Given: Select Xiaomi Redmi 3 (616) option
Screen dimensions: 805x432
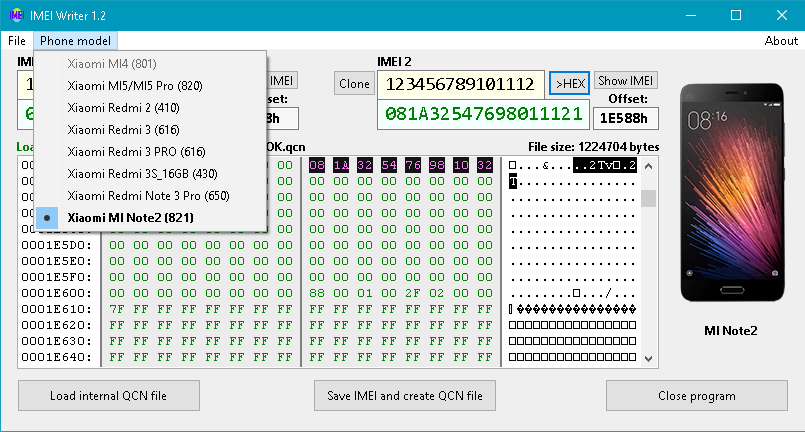Looking at the screenshot, I should tap(123, 129).
